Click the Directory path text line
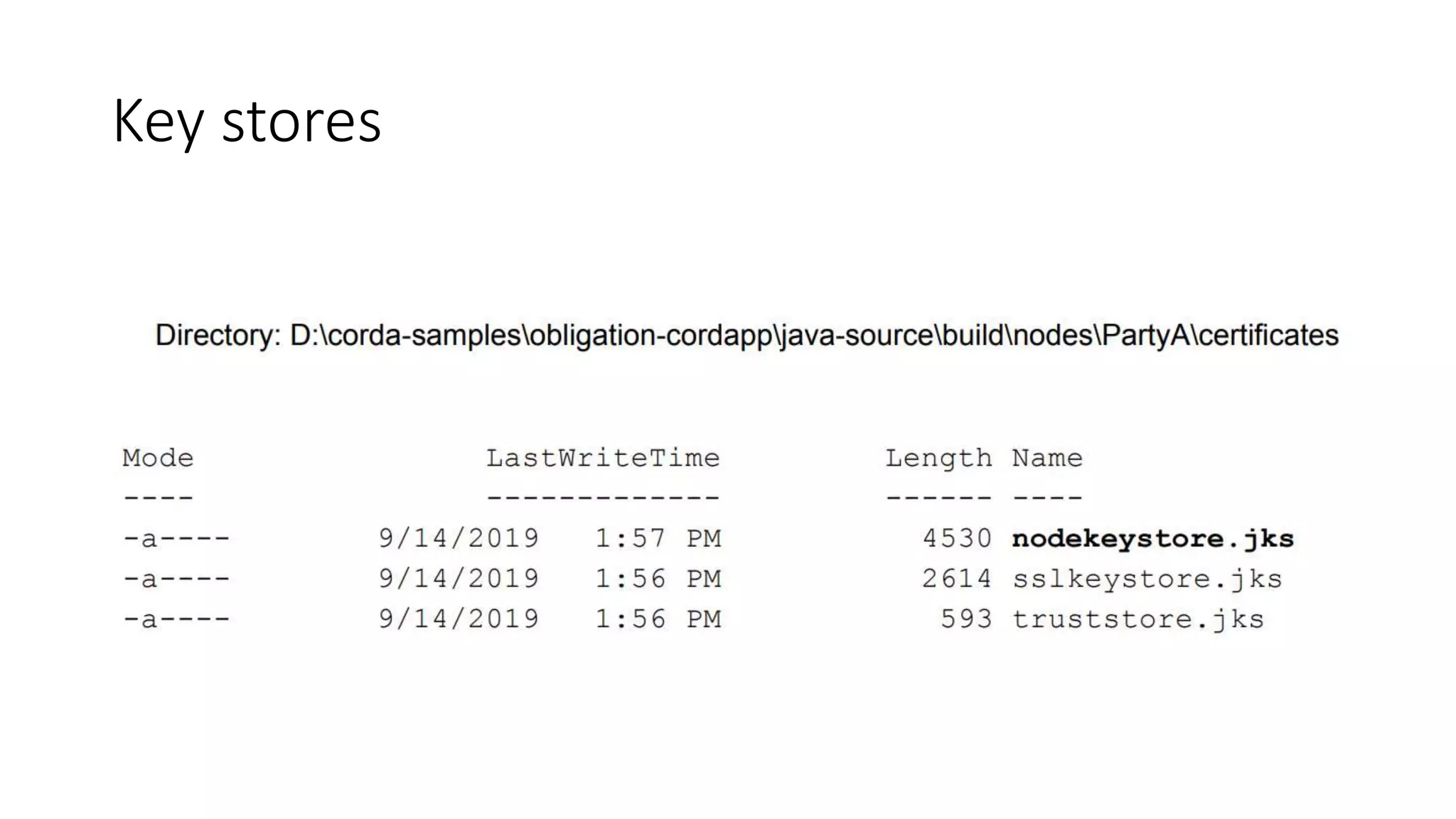The width and height of the screenshot is (1456, 819). (x=746, y=336)
